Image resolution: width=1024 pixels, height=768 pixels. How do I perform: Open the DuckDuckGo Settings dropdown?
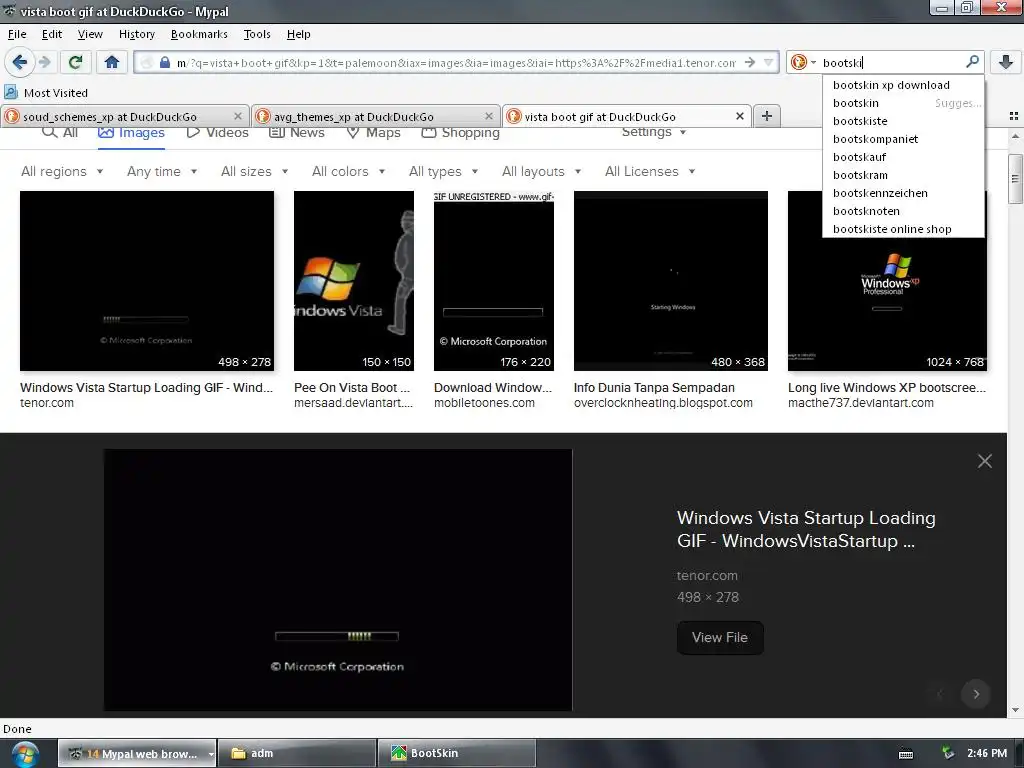(654, 132)
